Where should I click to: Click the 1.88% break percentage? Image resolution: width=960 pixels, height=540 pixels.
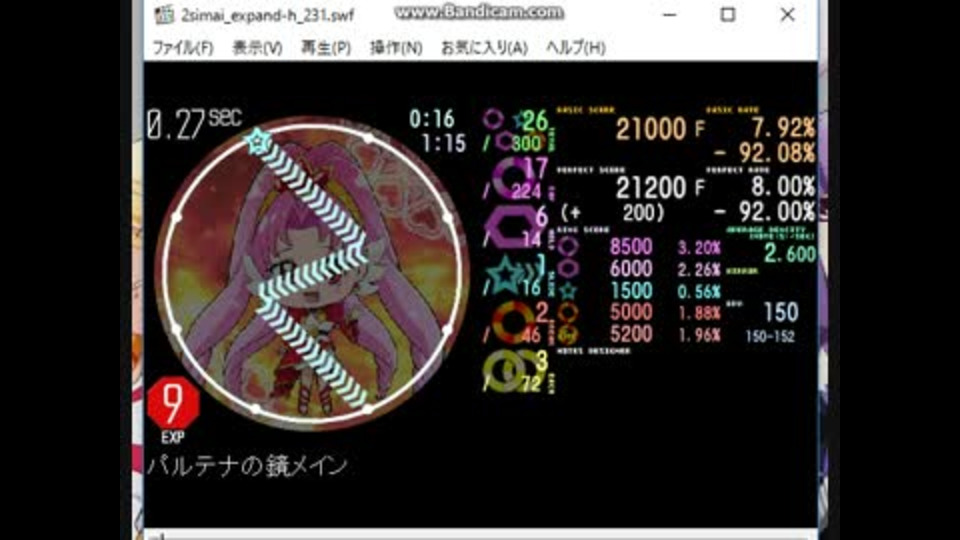pos(699,313)
